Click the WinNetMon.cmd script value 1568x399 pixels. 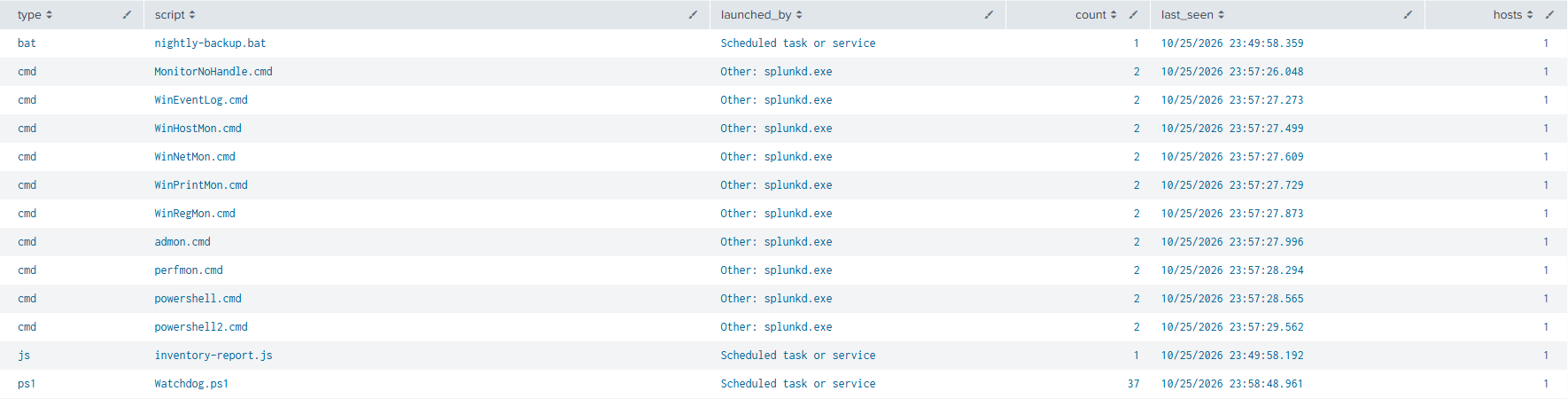coord(195,157)
